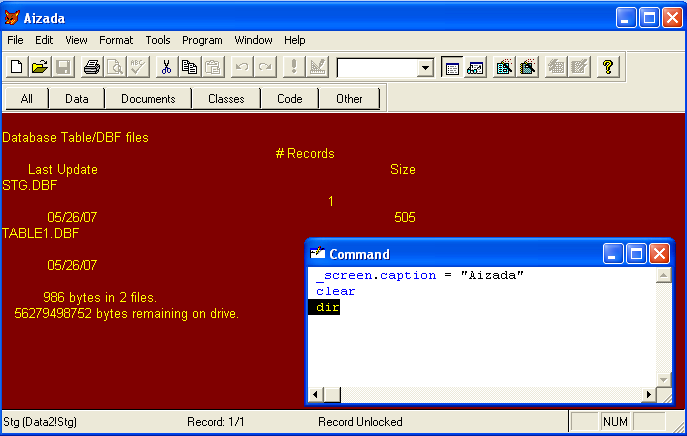687x436 pixels.
Task: Launch the Report wizard icon
Action: click(x=528, y=67)
